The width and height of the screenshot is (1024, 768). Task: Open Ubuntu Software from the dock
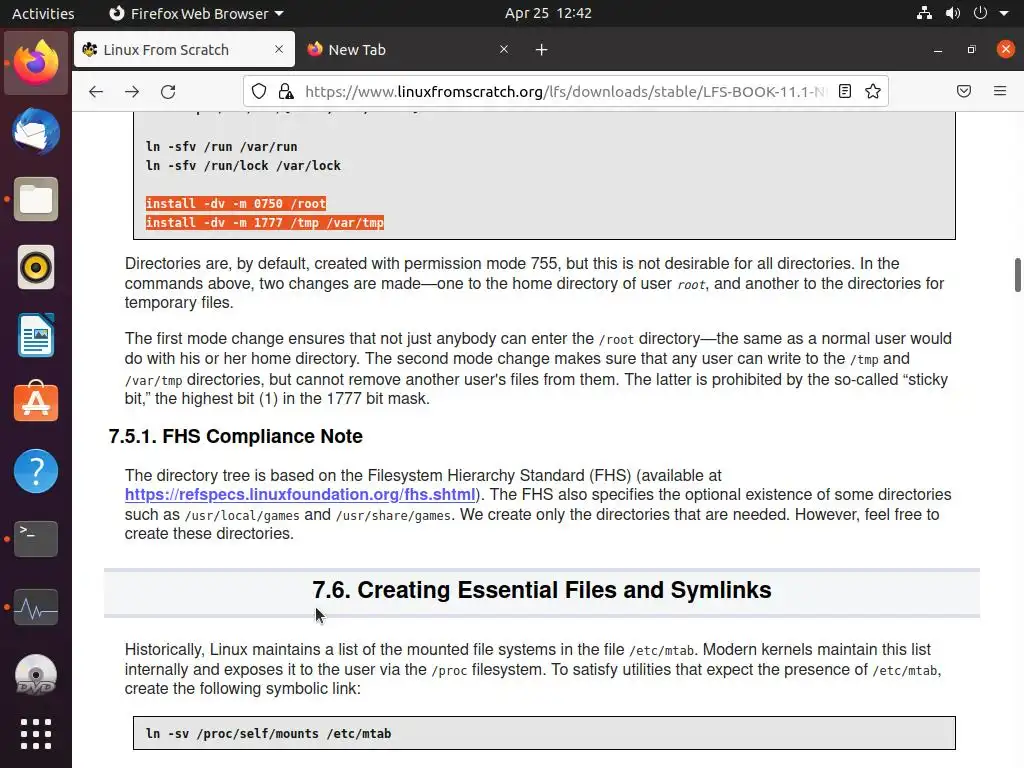pos(36,402)
